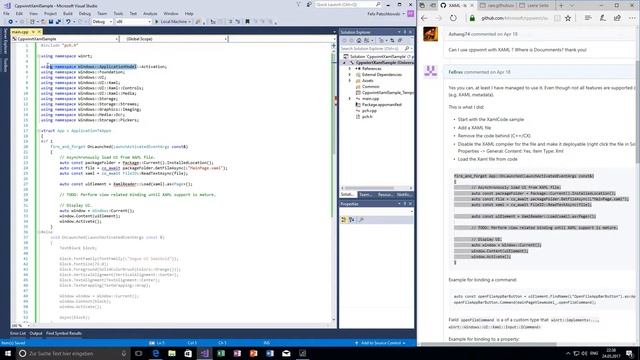Click the Edge share icon
Image resolution: width=640 pixels, height=360 pixels.
[617, 18]
